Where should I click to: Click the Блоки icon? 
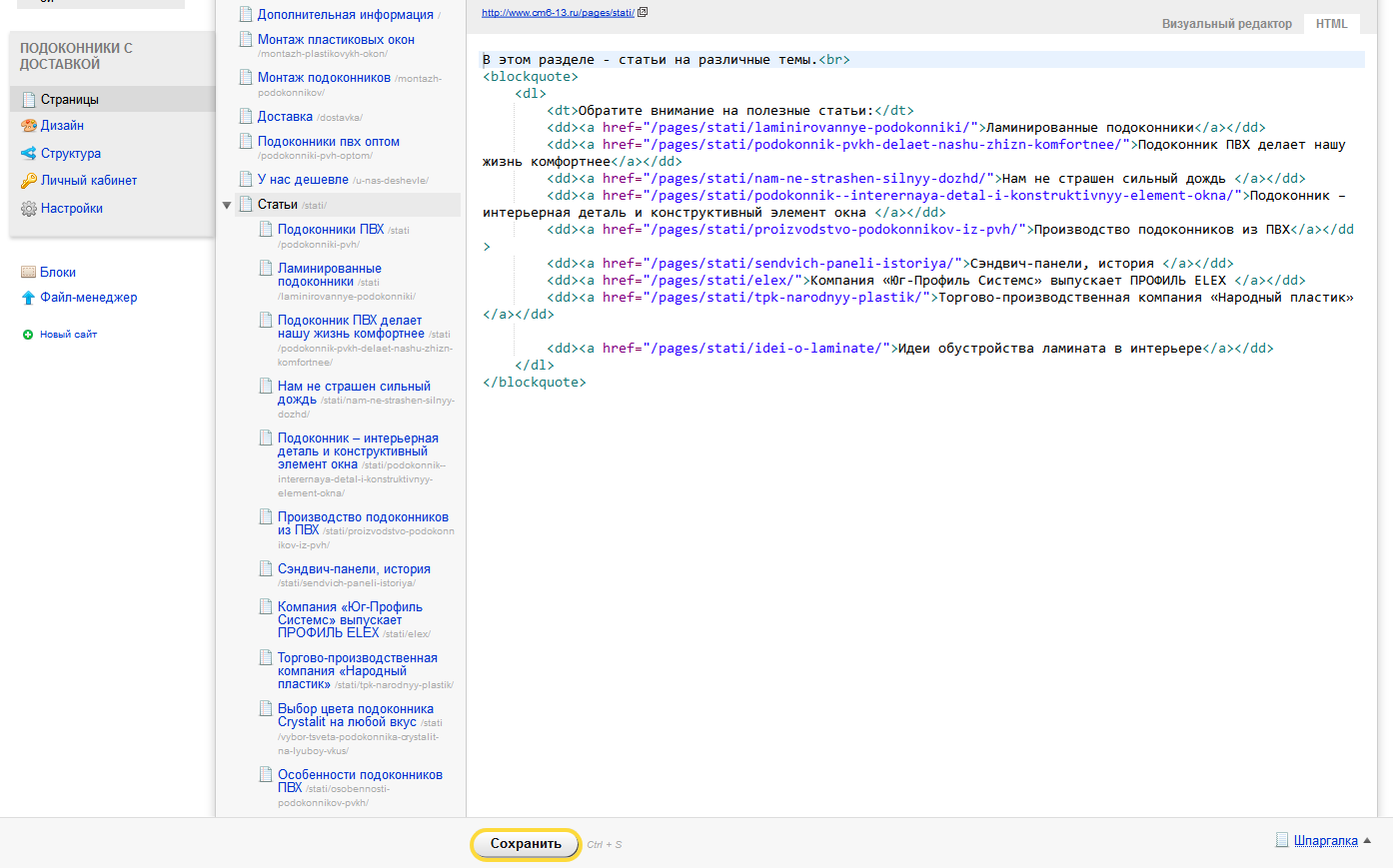(29, 272)
